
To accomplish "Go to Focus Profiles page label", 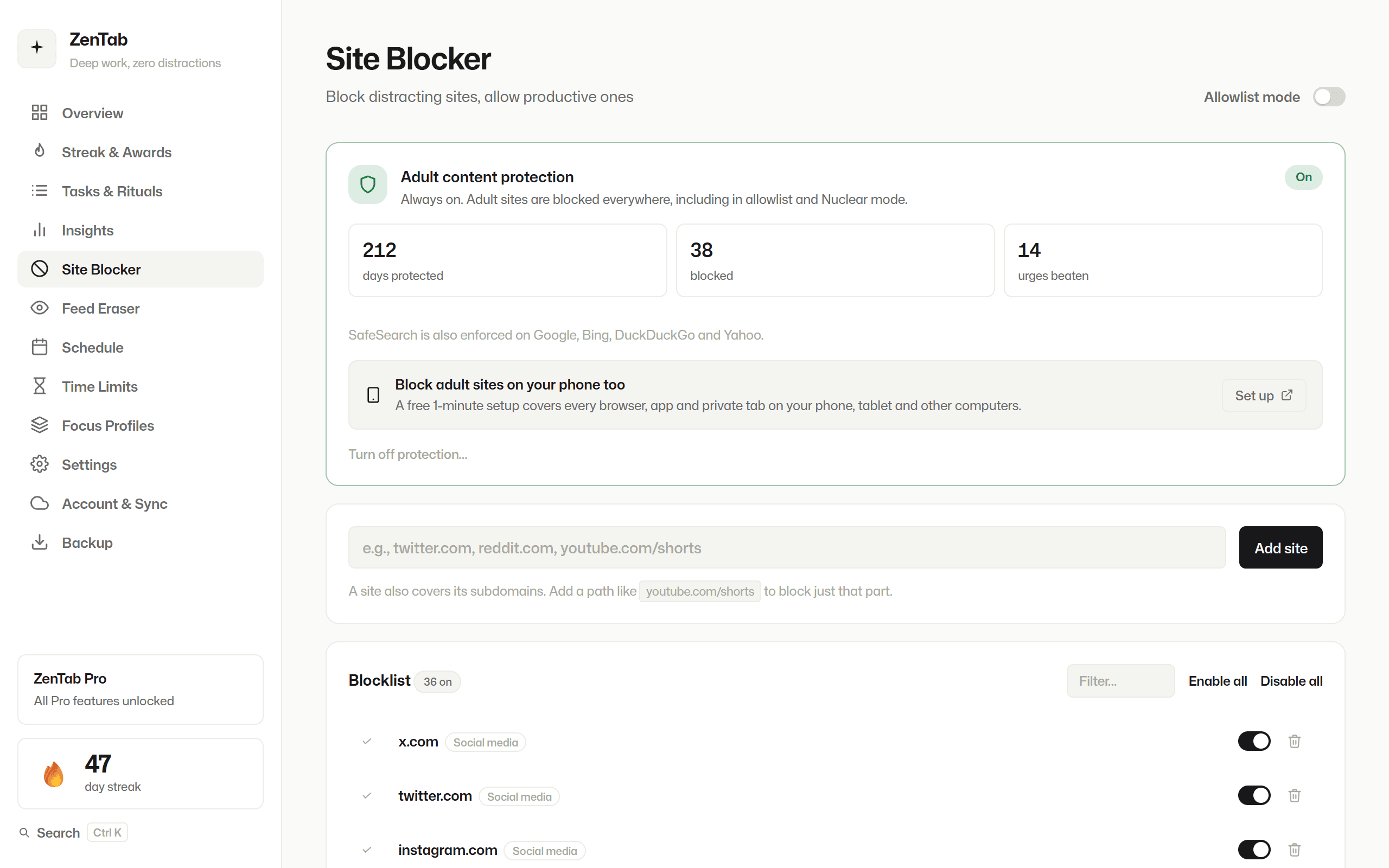I will point(108,425).
